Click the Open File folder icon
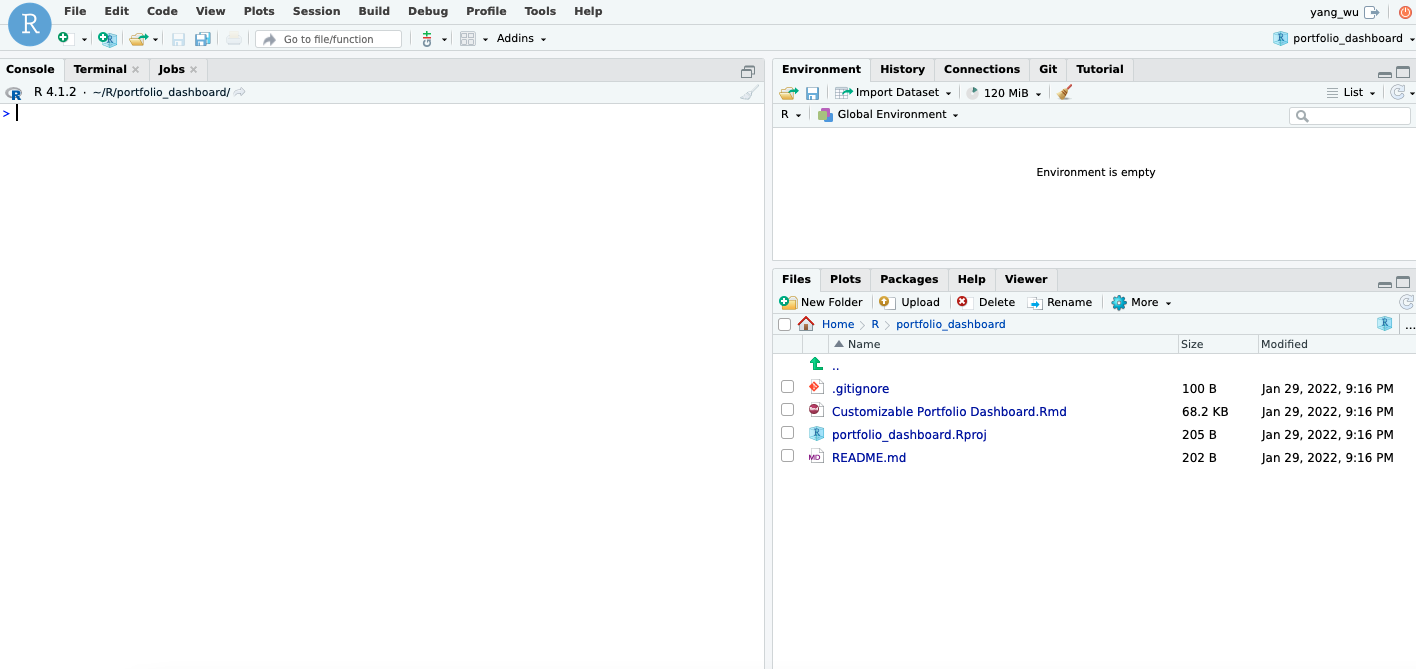The image size is (1416, 669). 138,39
